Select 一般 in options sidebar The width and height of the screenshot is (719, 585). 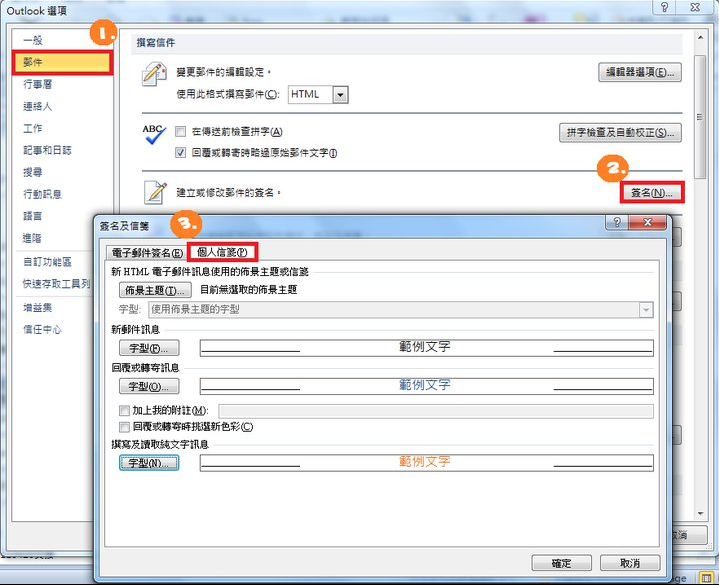tap(33, 40)
